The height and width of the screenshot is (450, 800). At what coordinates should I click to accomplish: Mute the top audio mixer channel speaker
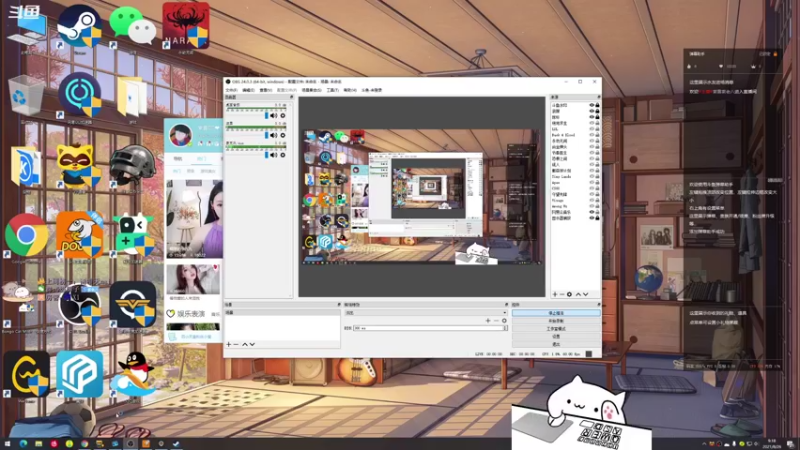273,116
